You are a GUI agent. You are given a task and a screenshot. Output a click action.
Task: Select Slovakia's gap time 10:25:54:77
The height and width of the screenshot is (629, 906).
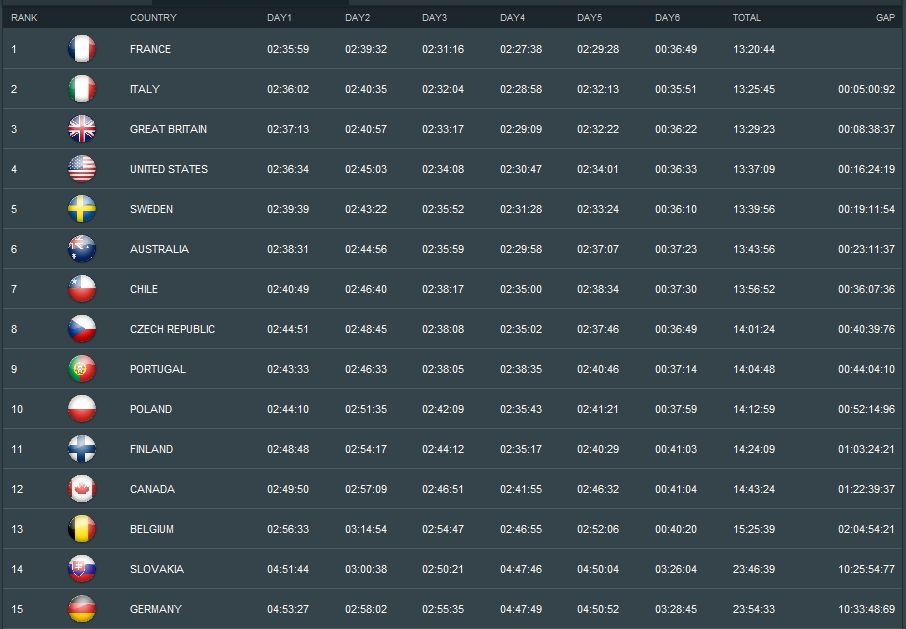866,569
